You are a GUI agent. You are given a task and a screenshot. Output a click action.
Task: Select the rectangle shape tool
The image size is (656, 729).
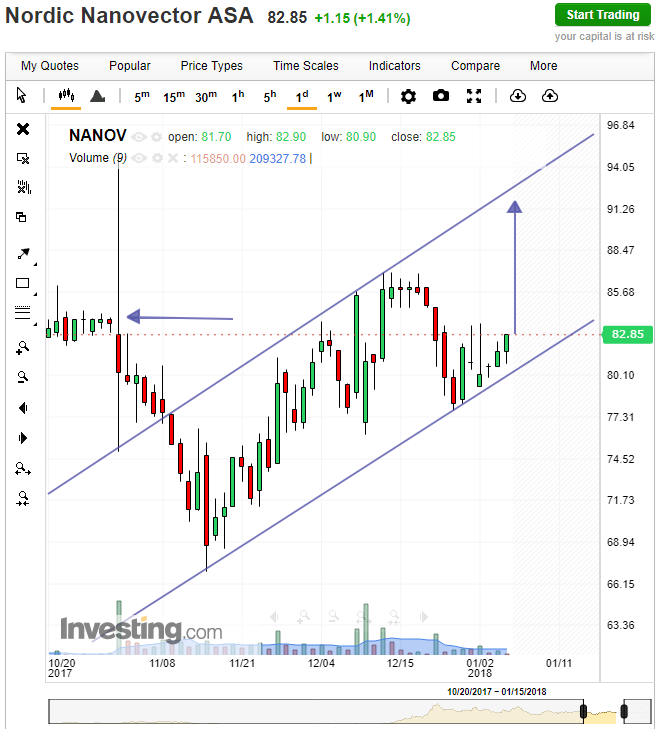pos(22,283)
